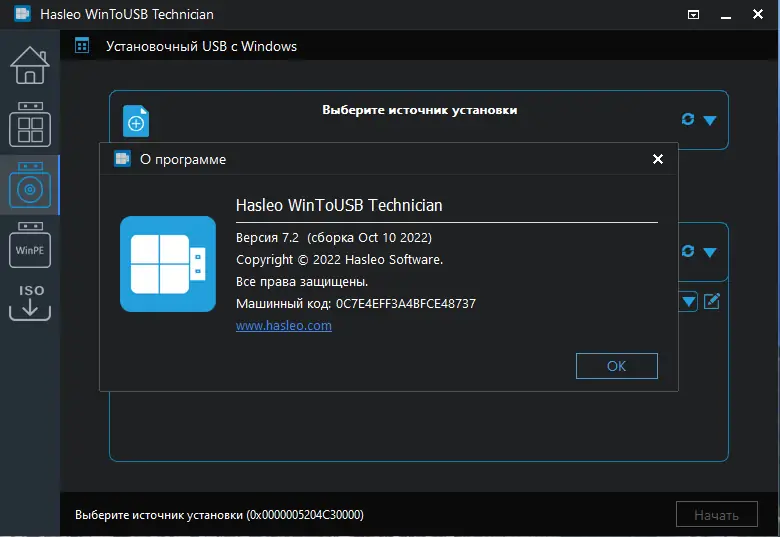The image size is (780, 537).
Task: Click the WinToUSB logo in About dialog
Action: click(167, 264)
